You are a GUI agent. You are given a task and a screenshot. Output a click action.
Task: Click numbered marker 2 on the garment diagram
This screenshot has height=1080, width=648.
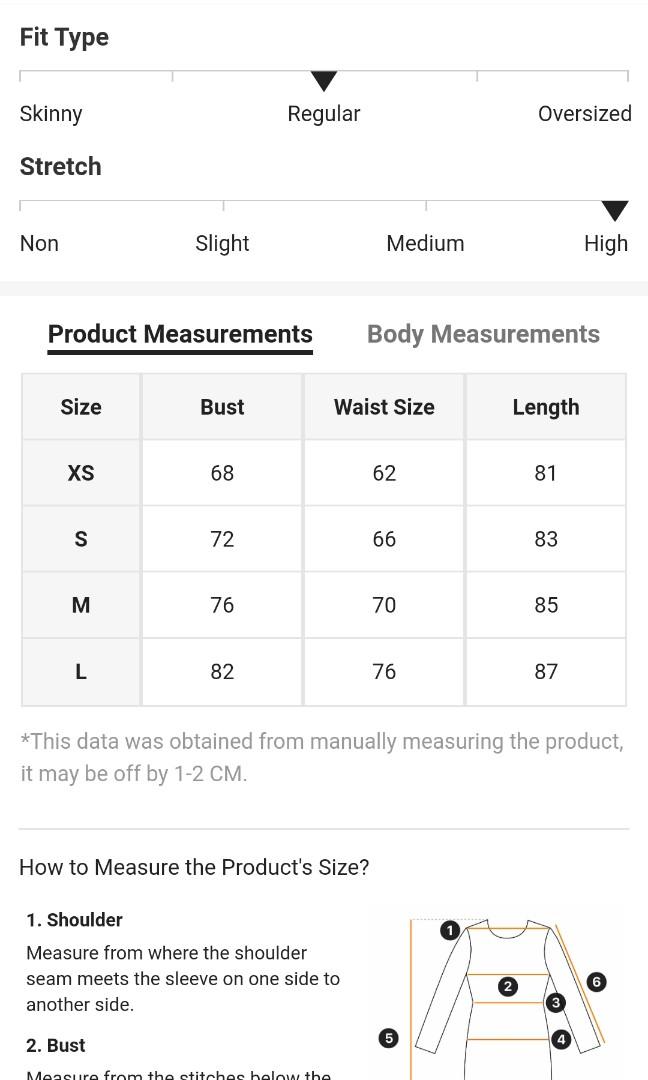point(508,986)
